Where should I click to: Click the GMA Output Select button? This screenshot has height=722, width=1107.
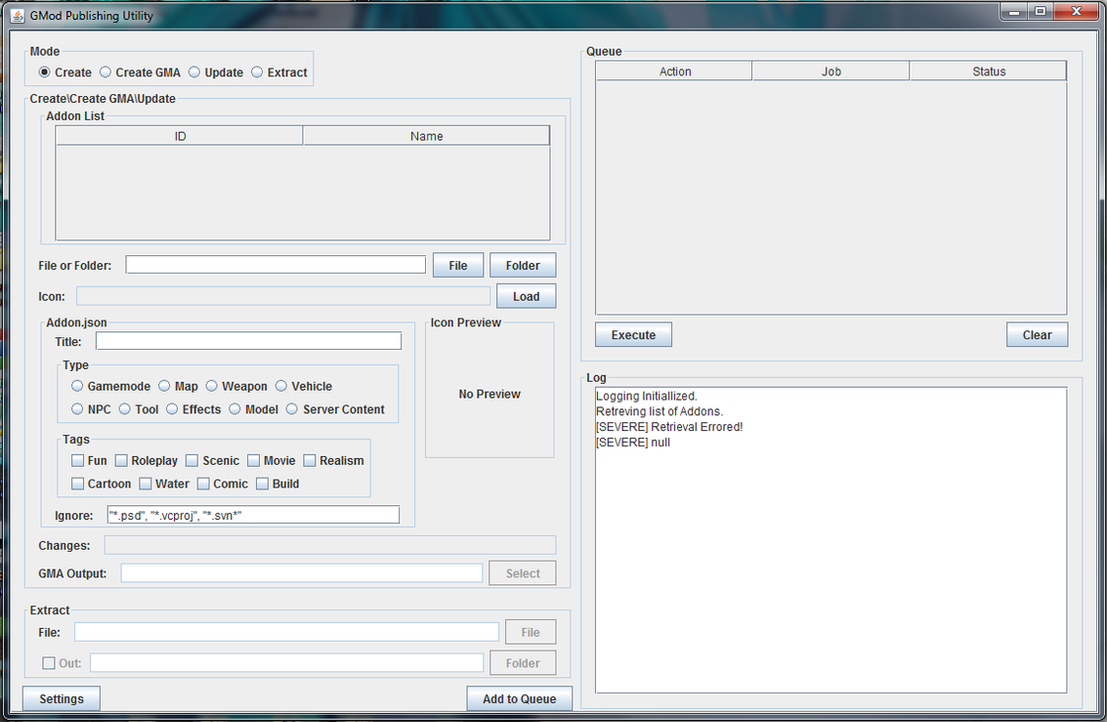522,573
